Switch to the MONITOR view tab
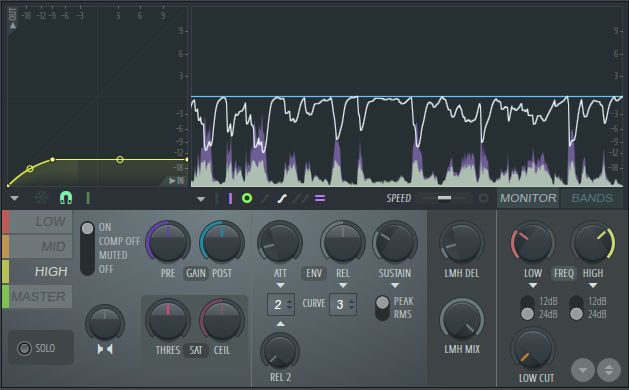Image resolution: width=629 pixels, height=390 pixels. point(528,198)
